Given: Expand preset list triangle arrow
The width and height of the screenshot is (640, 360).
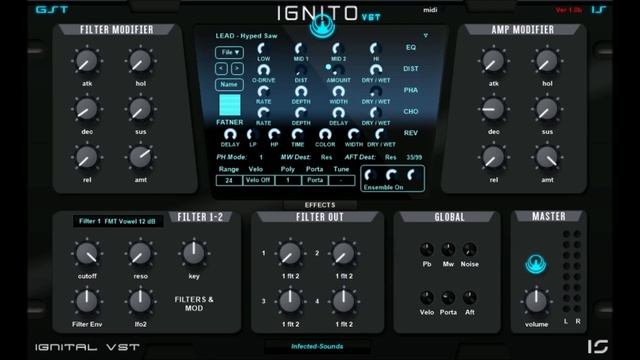Looking at the screenshot, I should [x=426, y=36].
